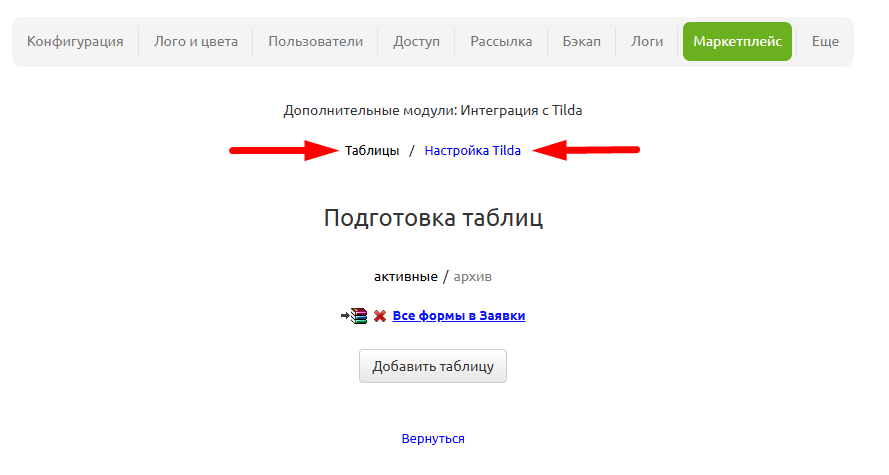Image resolution: width=889 pixels, height=475 pixels.
Task: Open the Все формы в Заявки link
Action: [458, 316]
